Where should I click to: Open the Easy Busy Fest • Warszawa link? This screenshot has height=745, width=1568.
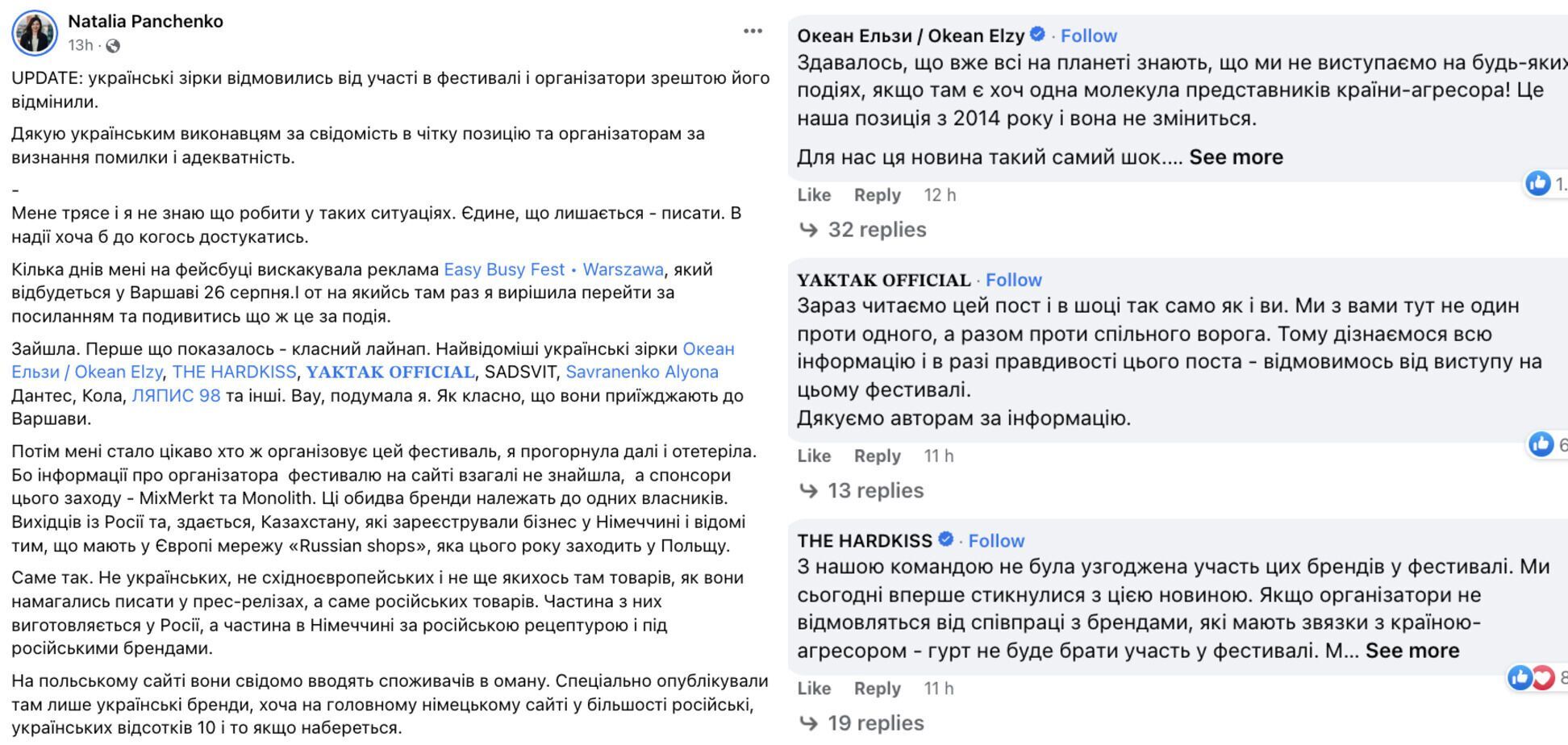coord(554,269)
